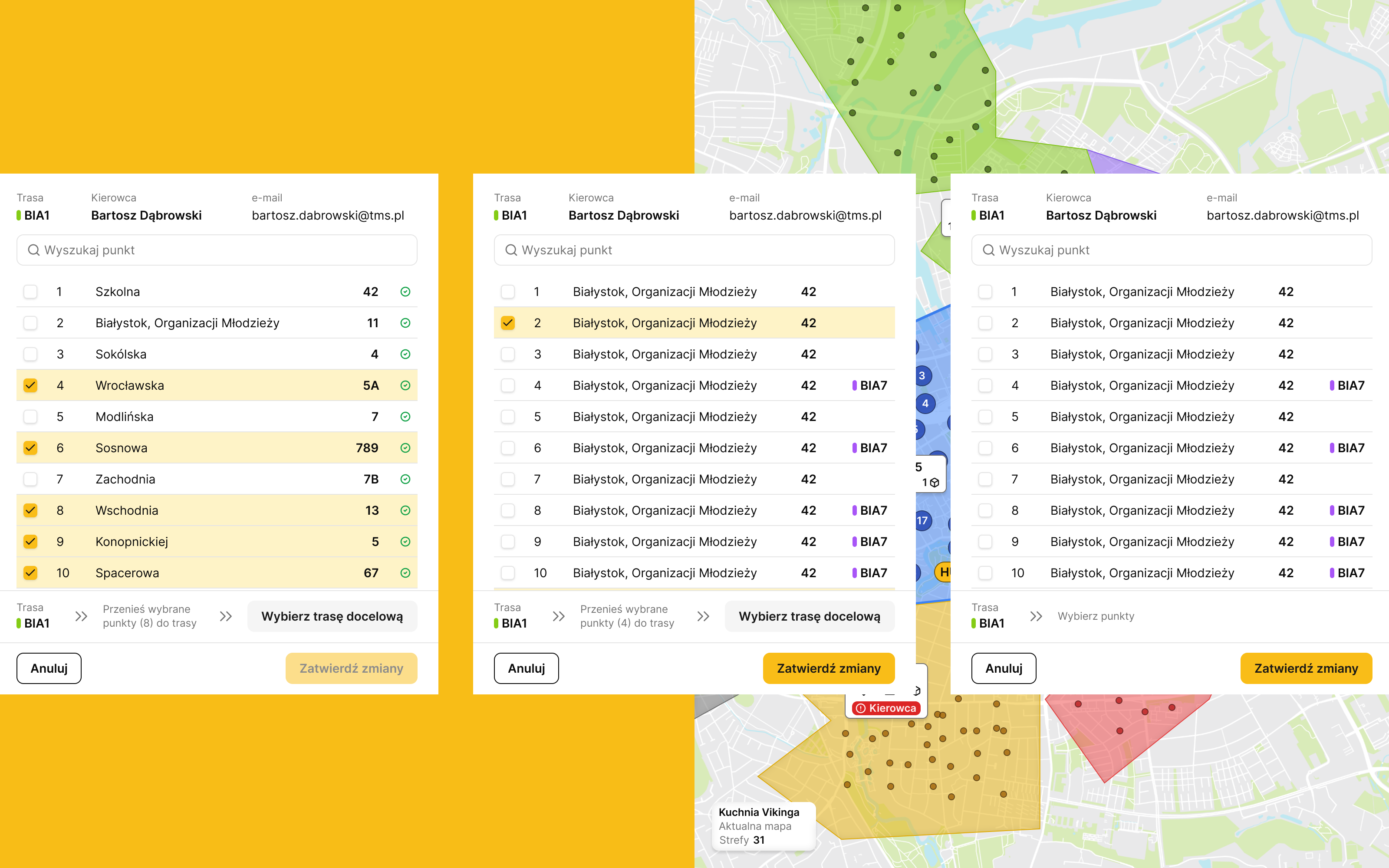
Task: Click status check icon in row 2 left panel
Action: [405, 323]
